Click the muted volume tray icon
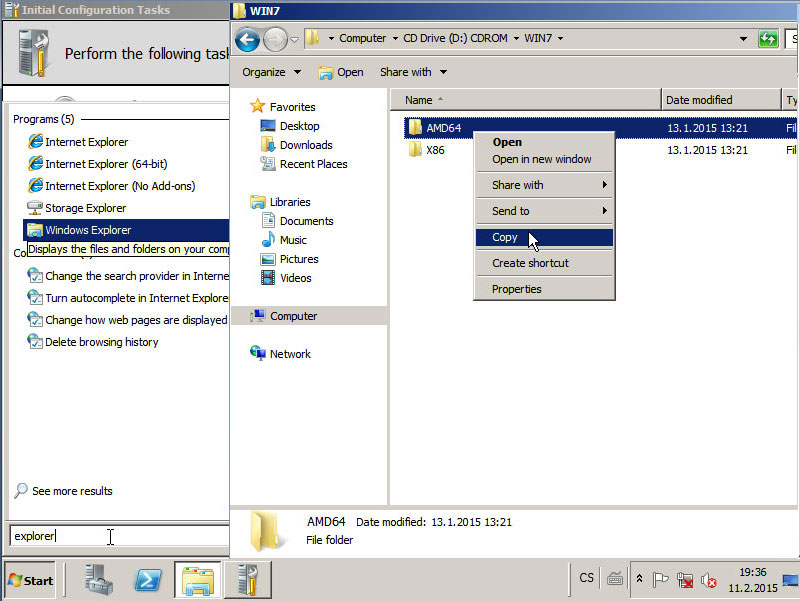800x601 pixels. (709, 579)
